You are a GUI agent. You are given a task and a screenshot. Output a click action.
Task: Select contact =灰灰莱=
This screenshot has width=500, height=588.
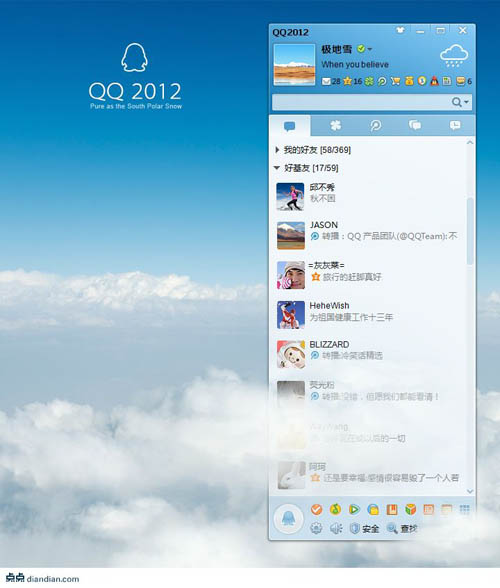click(x=369, y=275)
